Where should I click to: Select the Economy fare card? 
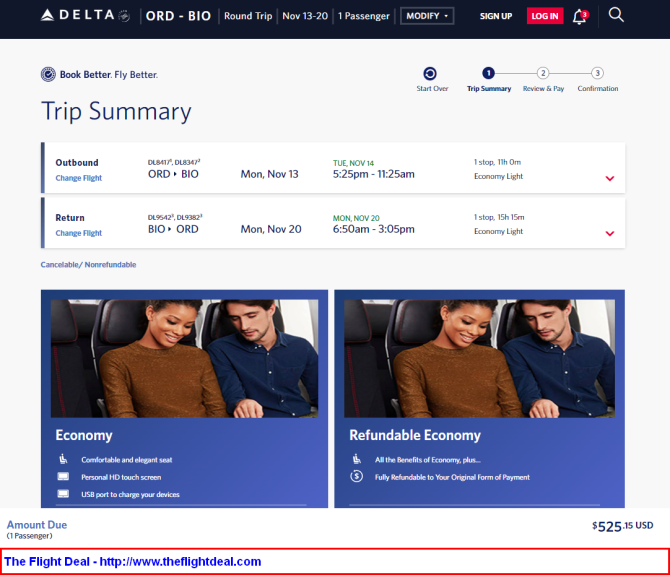coord(184,400)
